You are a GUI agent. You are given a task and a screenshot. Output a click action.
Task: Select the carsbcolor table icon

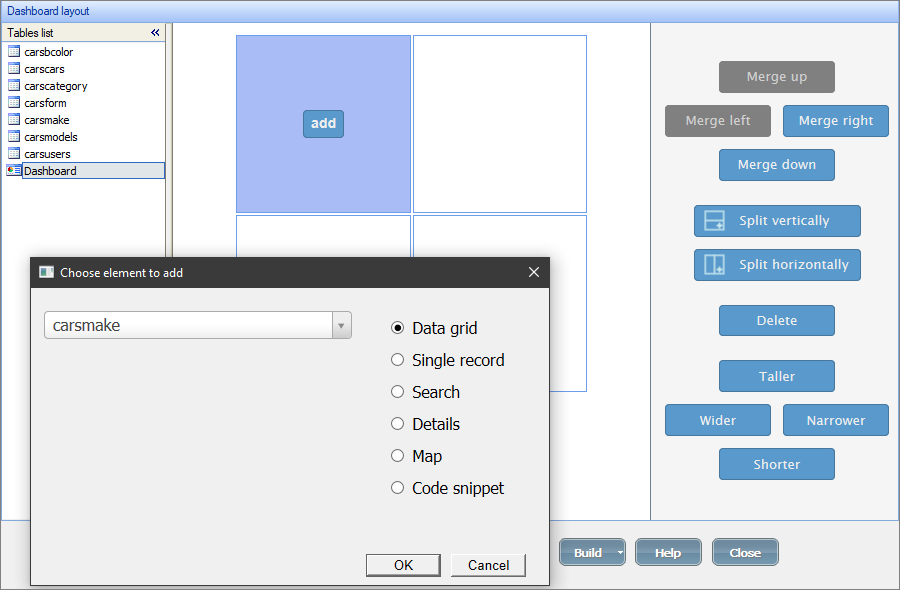tap(13, 51)
